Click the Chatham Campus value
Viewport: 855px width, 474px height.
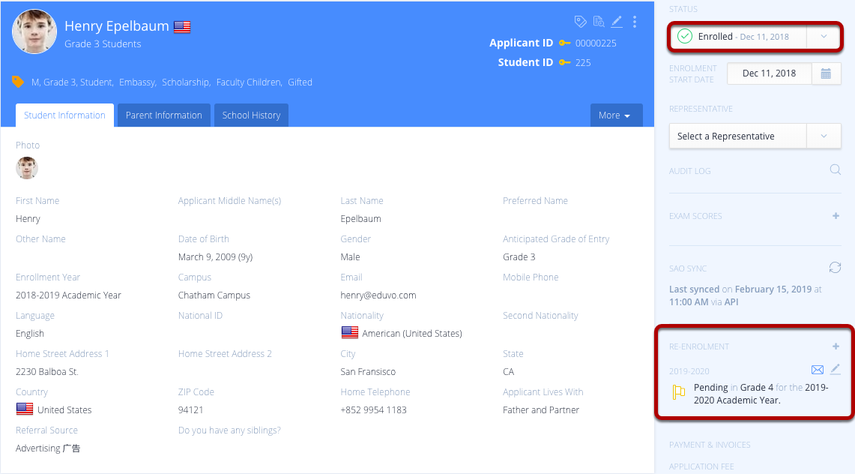(214, 295)
